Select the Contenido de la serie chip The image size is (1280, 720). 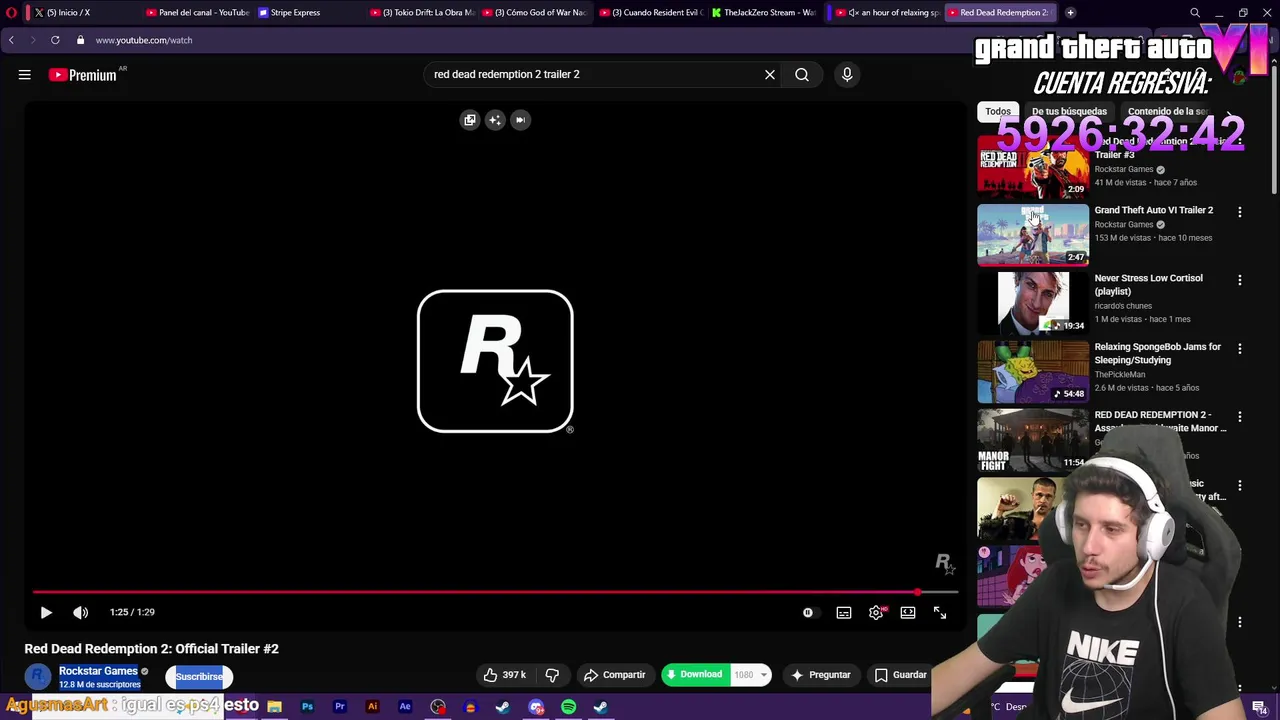pos(1168,111)
